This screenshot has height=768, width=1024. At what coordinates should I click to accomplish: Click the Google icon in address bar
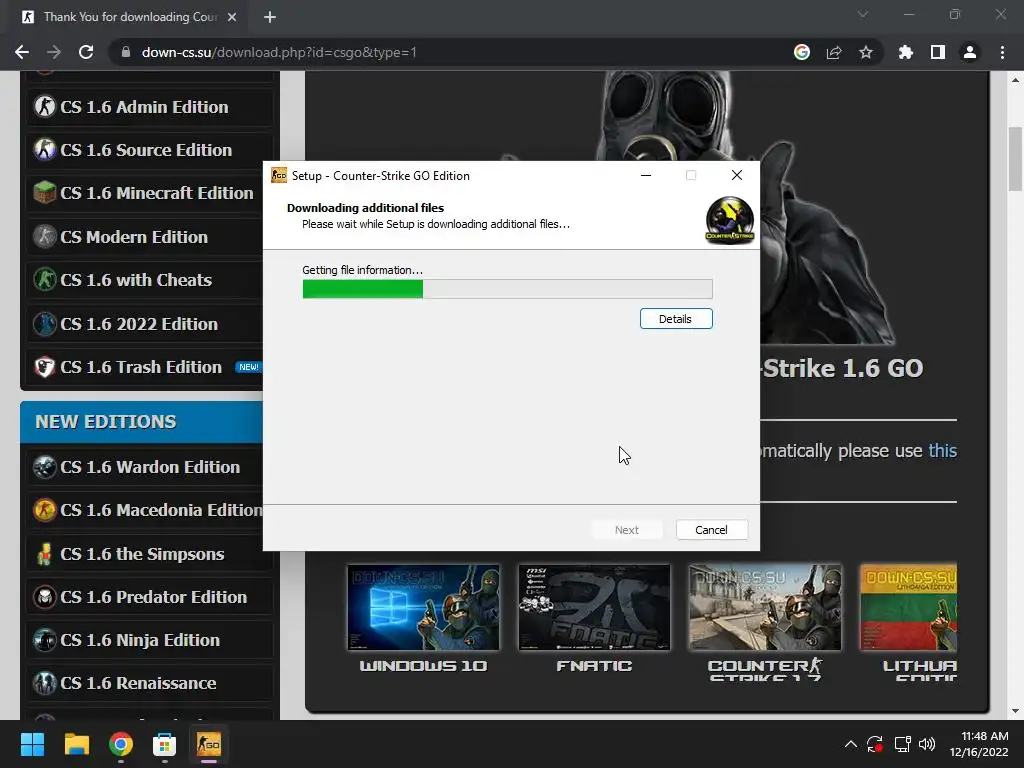click(x=802, y=52)
